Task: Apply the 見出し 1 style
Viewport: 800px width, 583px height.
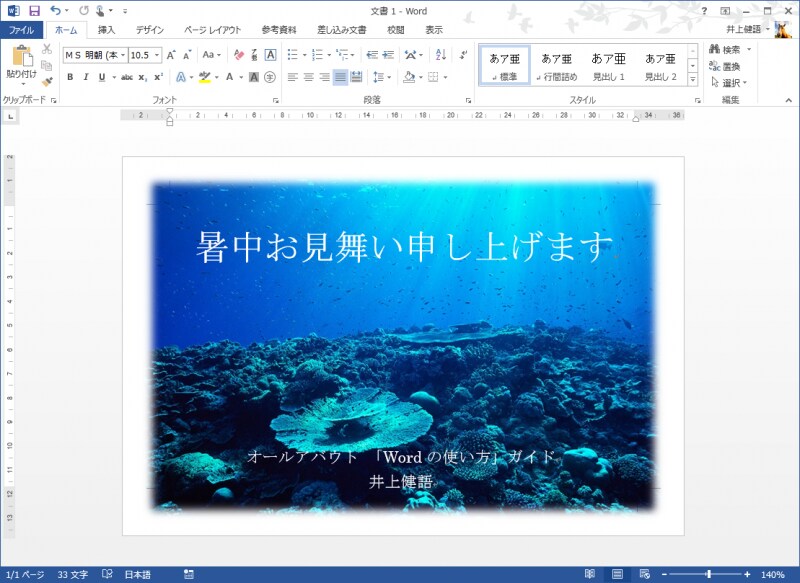Action: pyautogui.click(x=610, y=62)
